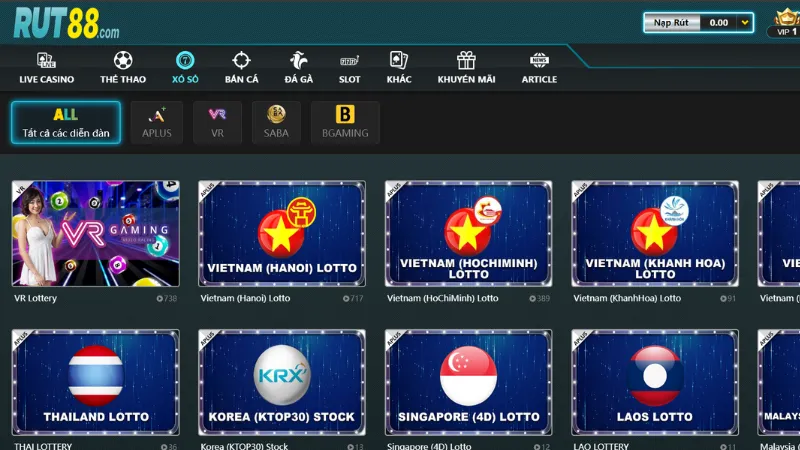Click the 91 play count on KhanhHoa Lotto
This screenshot has height=450, width=800.
728,298
